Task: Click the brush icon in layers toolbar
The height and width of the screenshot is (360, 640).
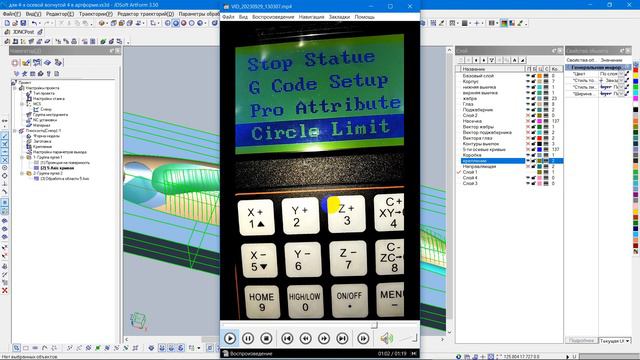Action: [x=522, y=60]
